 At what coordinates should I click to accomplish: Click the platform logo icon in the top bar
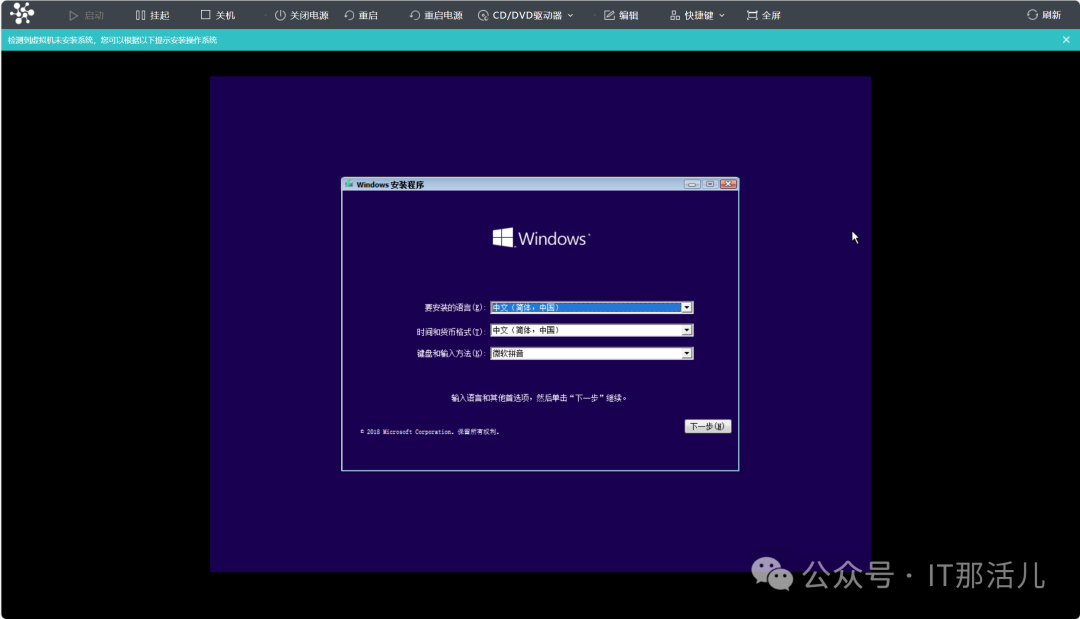point(22,13)
